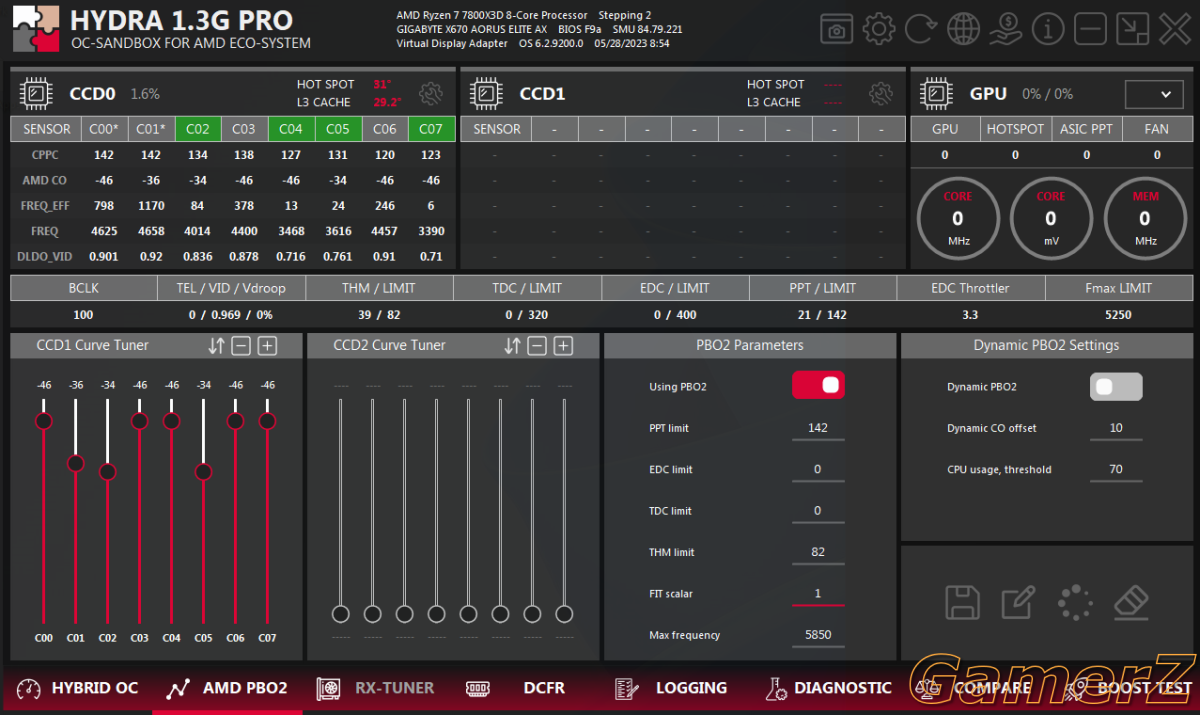Click the dotted spinner icon

pyautogui.click(x=1075, y=603)
